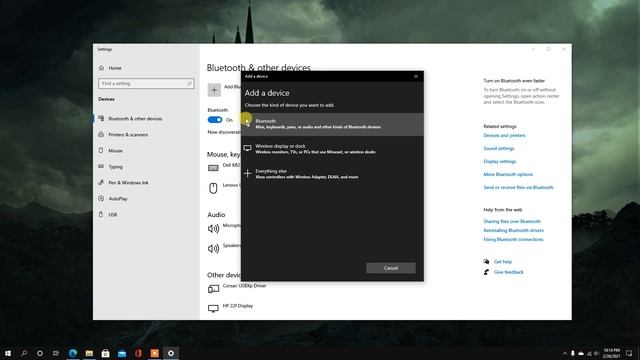Image resolution: width=640 pixels, height=360 pixels.
Task: Launch Microsoft Edge from the taskbar
Action: pos(73,353)
